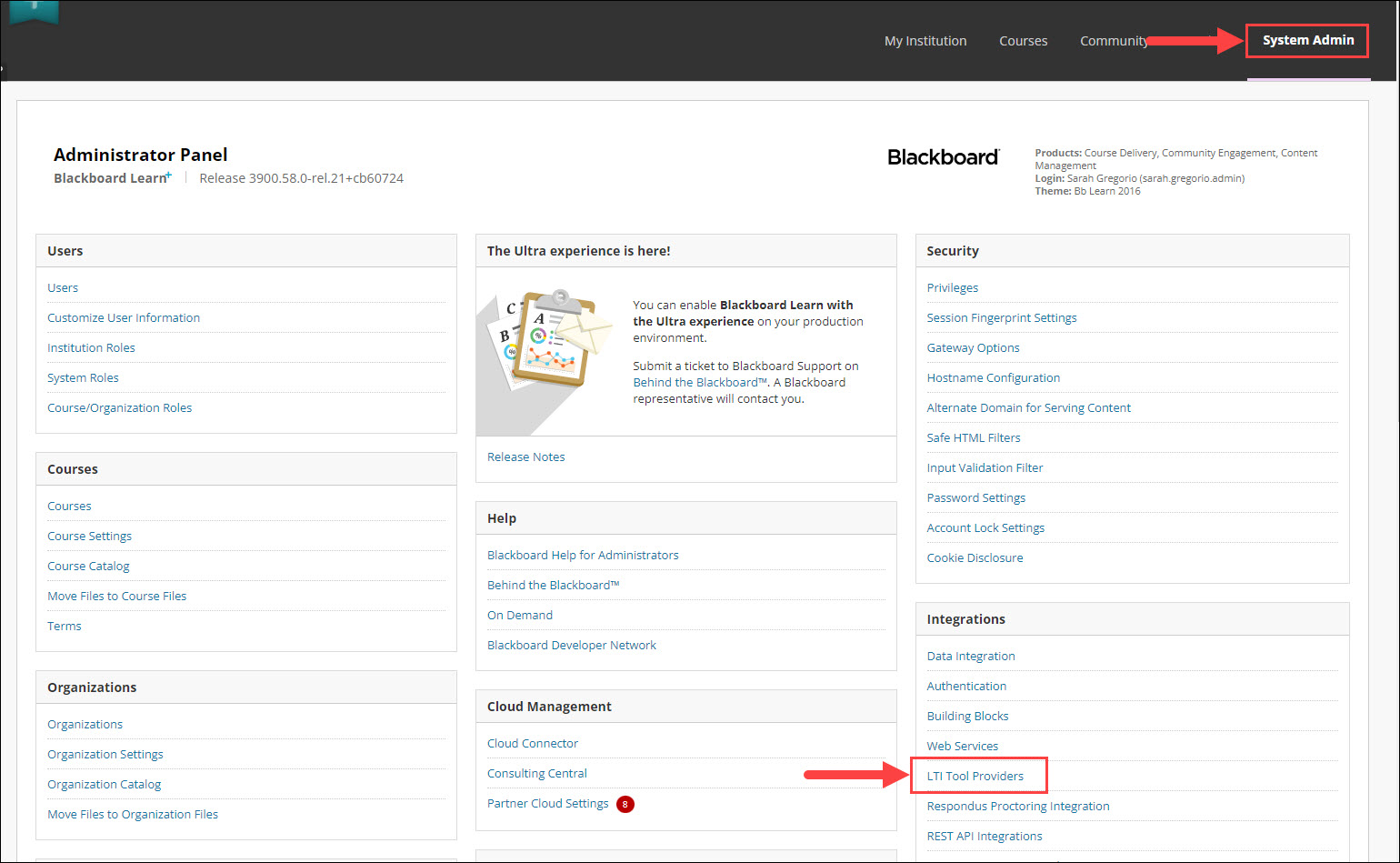Open the Release Notes link
Screen dimensions: 1400x863
tap(525, 457)
